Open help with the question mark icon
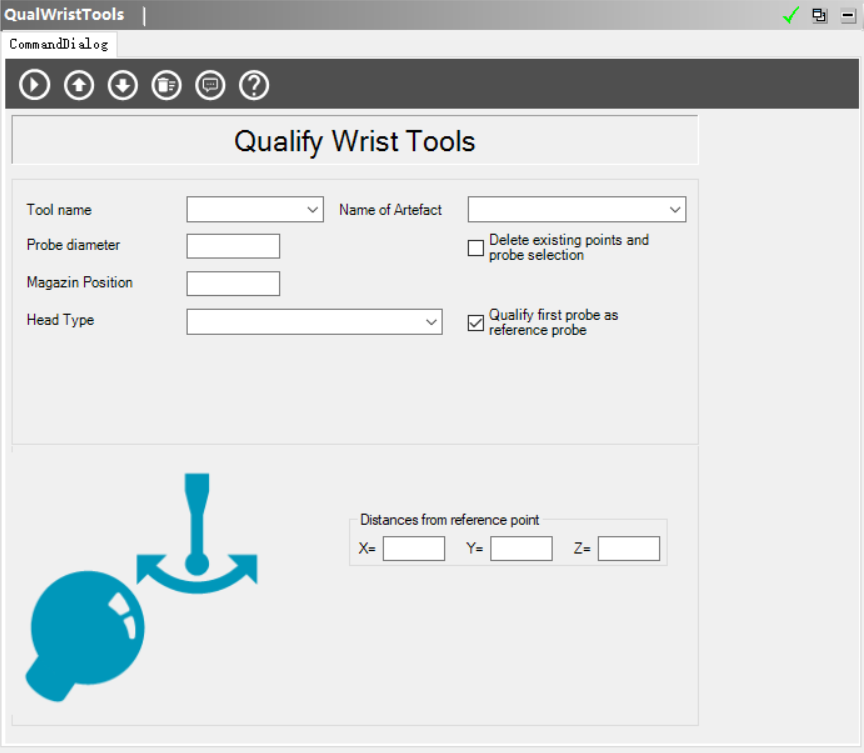 (254, 85)
